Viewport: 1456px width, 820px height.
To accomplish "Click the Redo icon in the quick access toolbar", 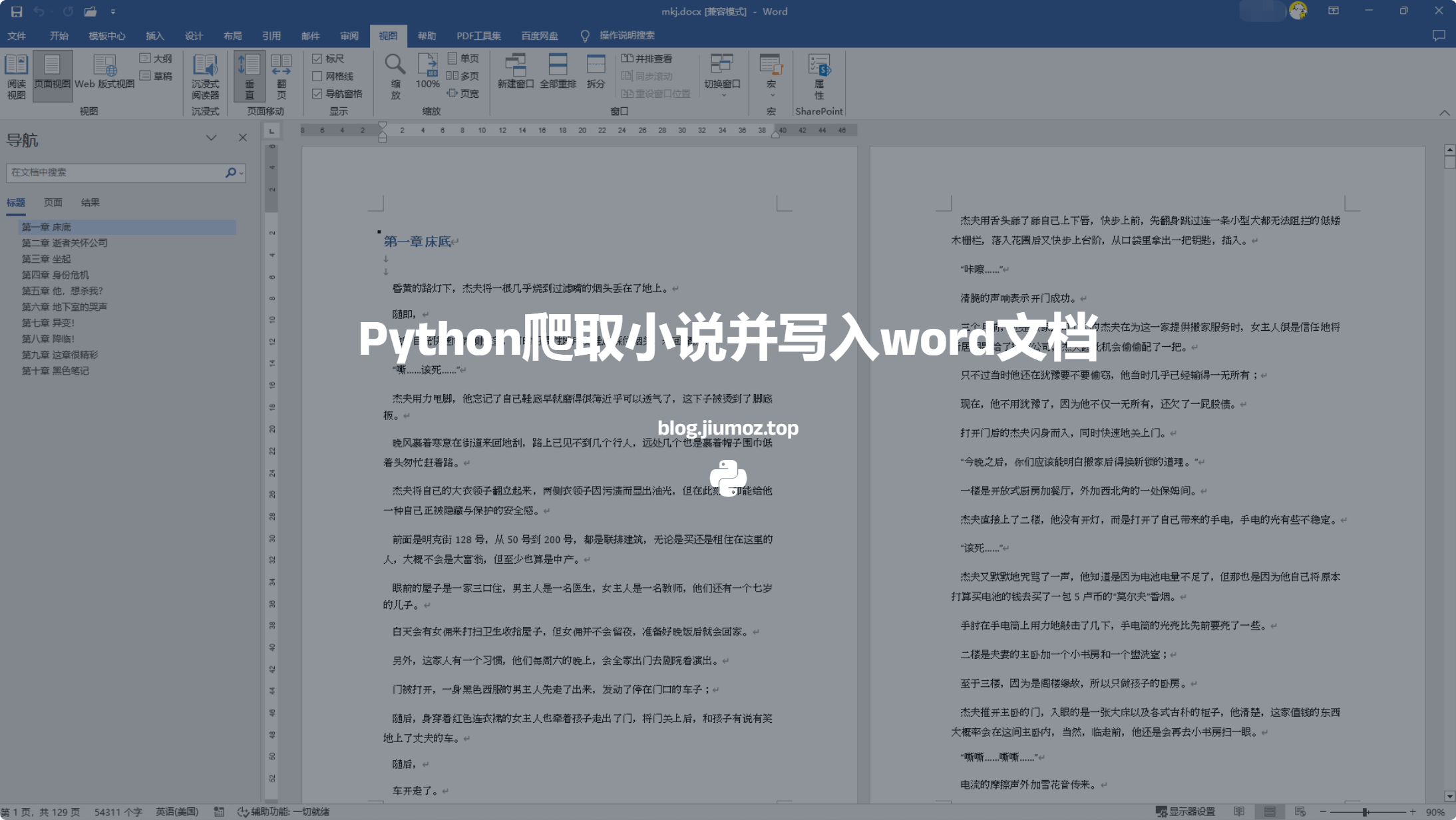I will [68, 11].
